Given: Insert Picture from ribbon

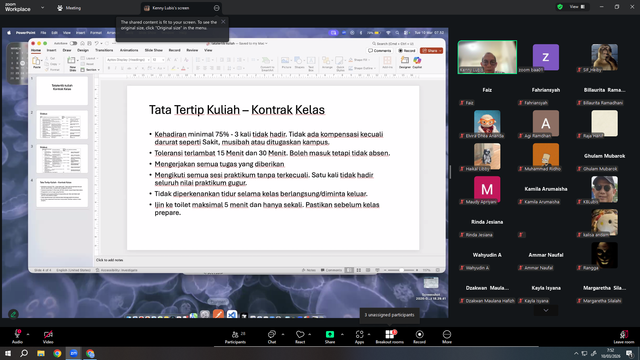Looking at the screenshot, I should pos(286,62).
